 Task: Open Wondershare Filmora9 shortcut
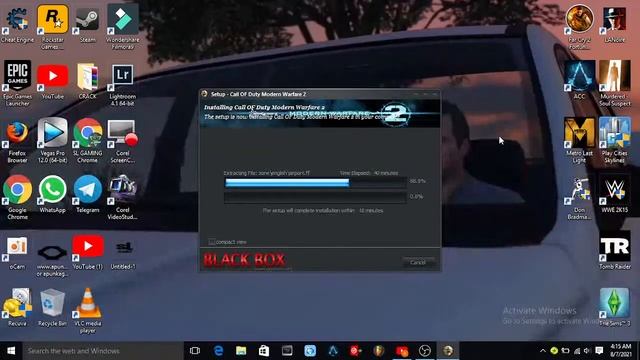[122, 27]
